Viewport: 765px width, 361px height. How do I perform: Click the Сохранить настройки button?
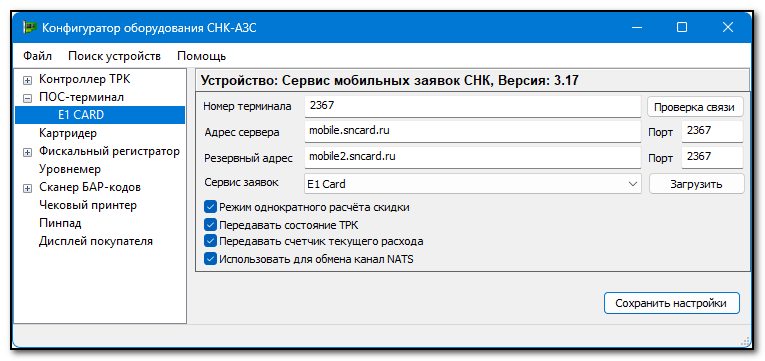pos(672,303)
